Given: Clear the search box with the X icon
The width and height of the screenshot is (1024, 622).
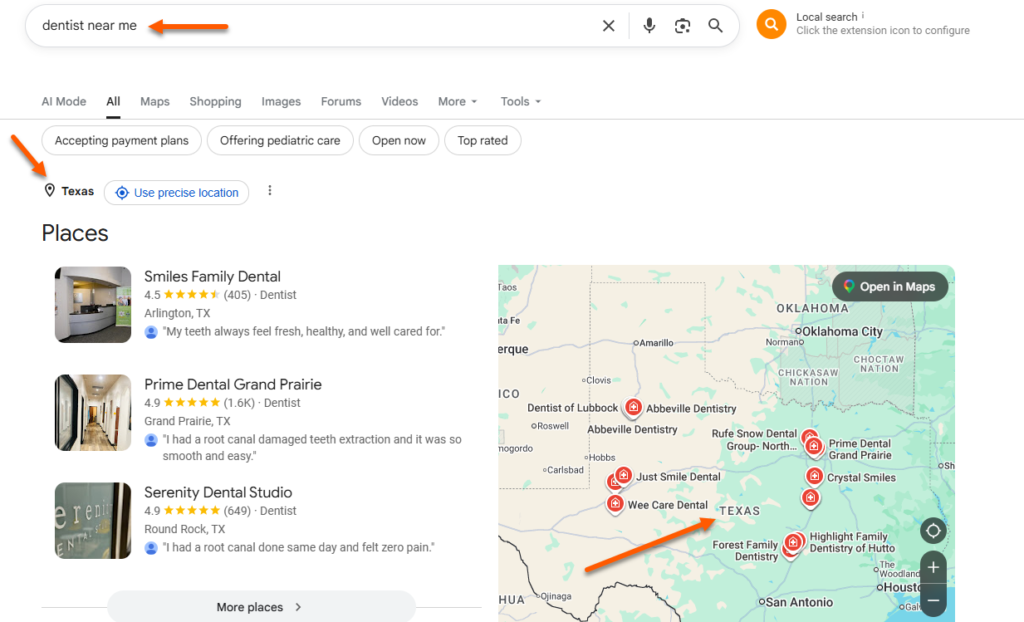Looking at the screenshot, I should tap(608, 25).
